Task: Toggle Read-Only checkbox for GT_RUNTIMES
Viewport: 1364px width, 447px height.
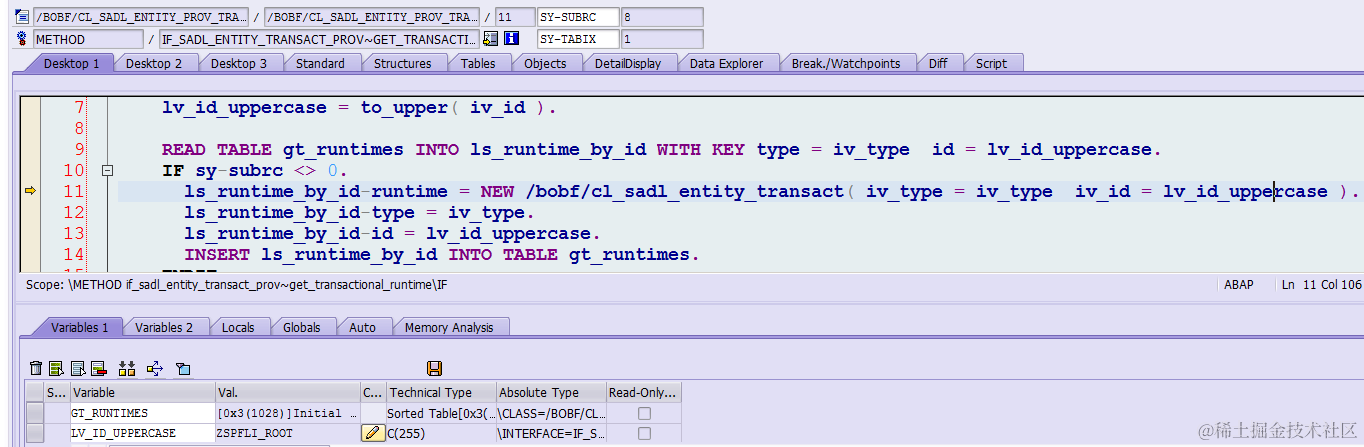Action: coord(644,413)
